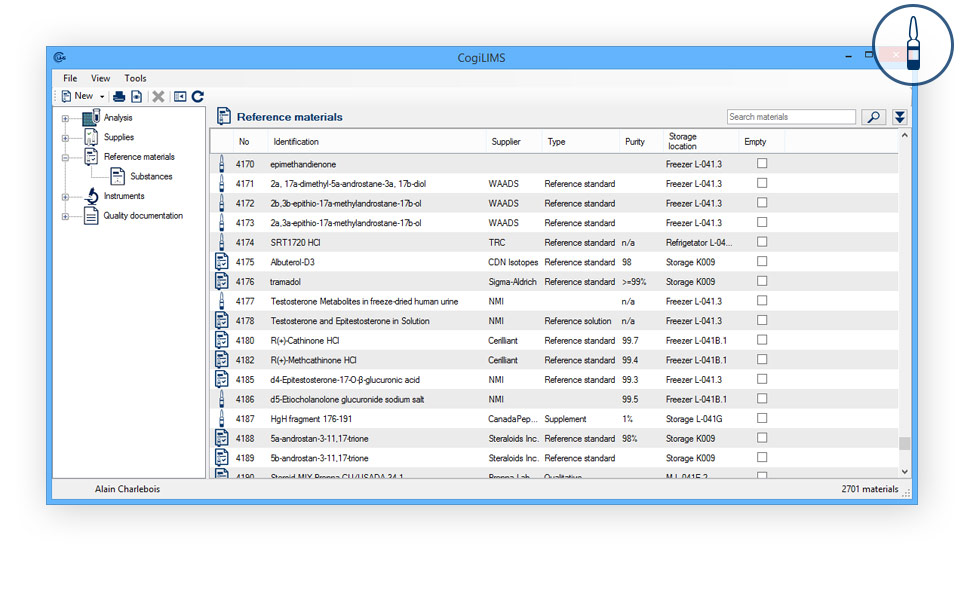This screenshot has height=600, width=960.
Task: Click the magnifier search button
Action: (x=873, y=117)
